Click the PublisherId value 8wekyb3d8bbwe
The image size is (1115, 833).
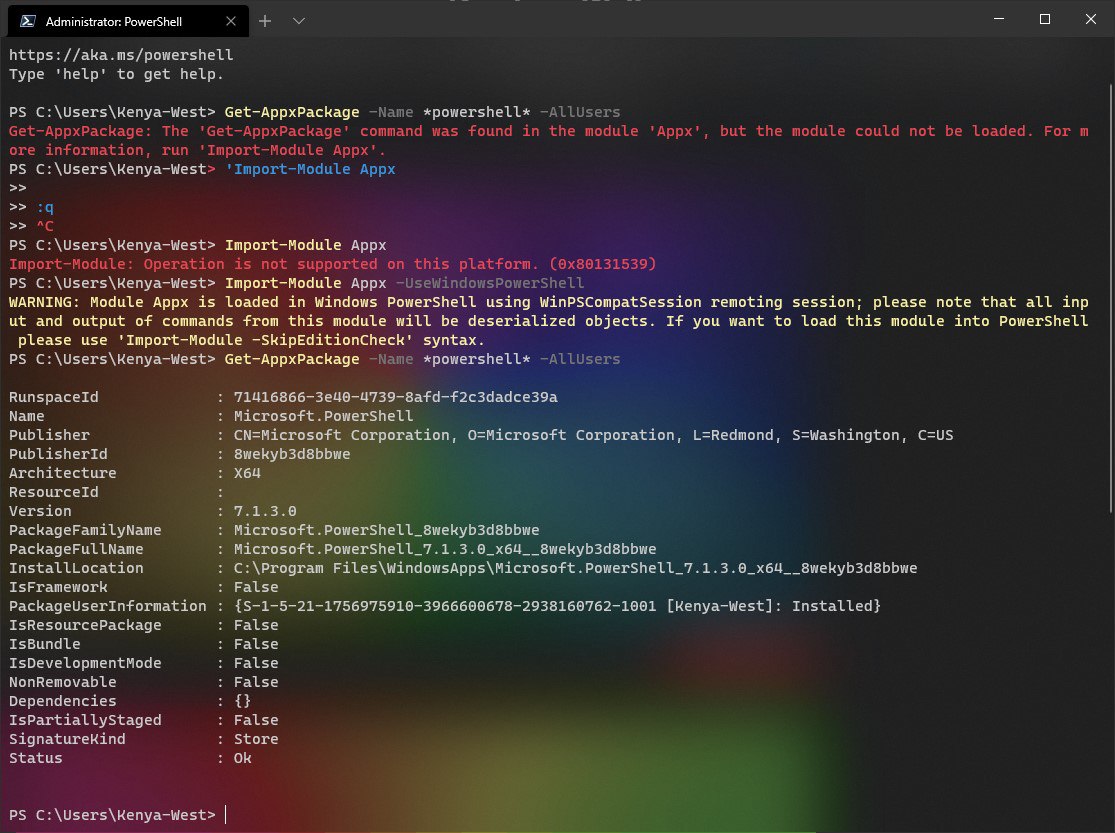point(292,454)
